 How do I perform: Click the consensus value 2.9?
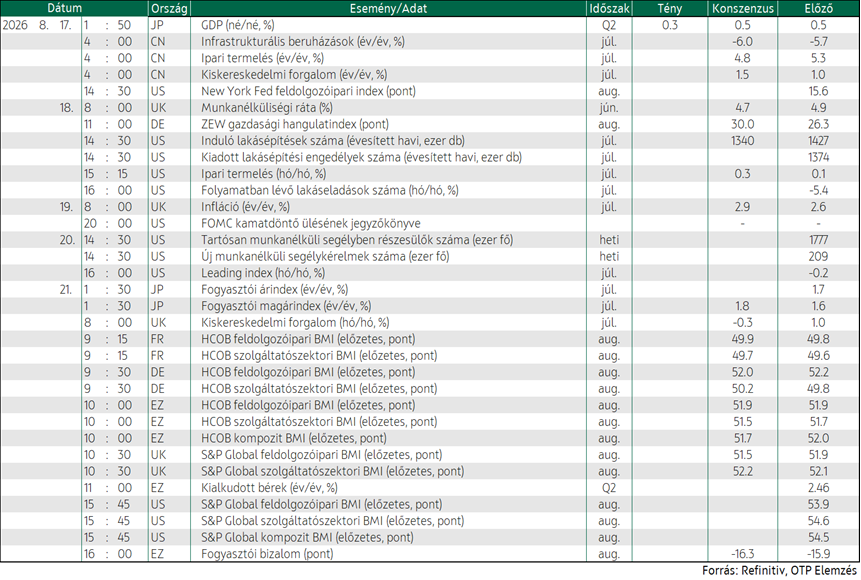click(x=742, y=207)
